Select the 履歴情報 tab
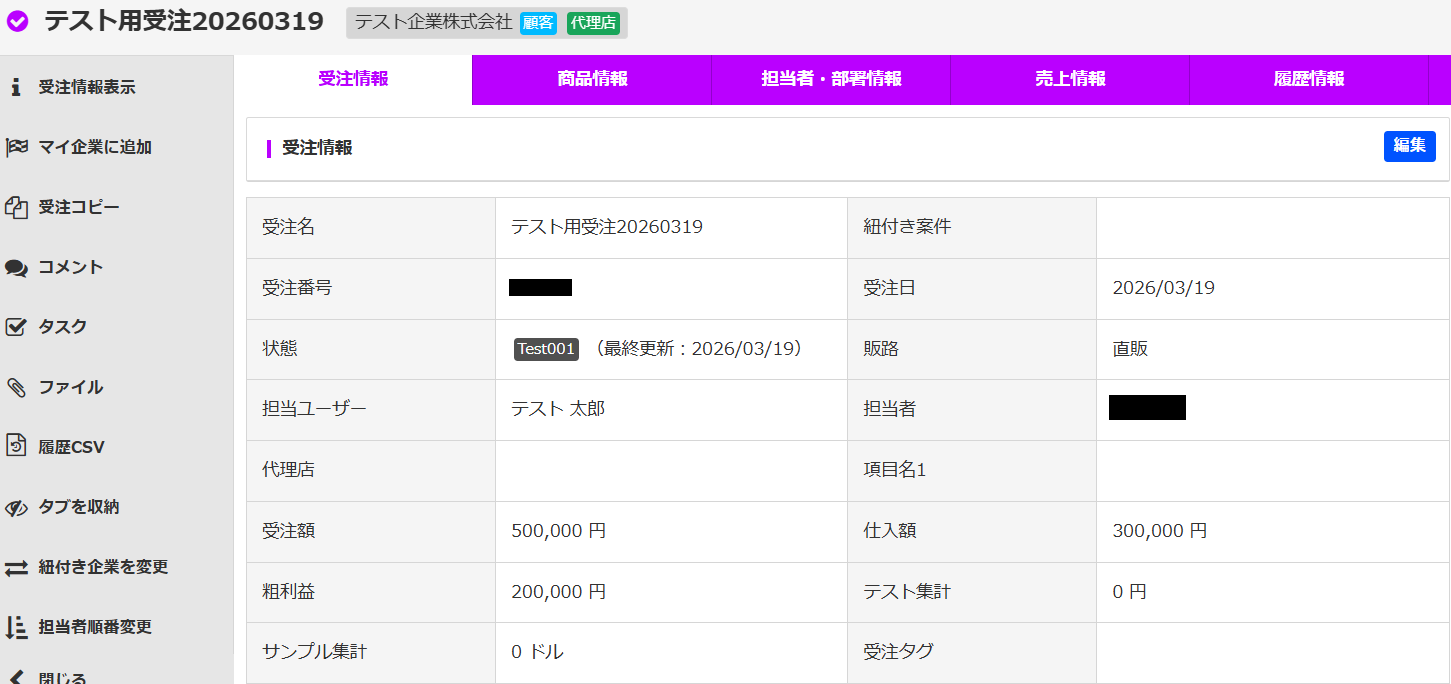This screenshot has height=684, width=1451. tap(1309, 80)
